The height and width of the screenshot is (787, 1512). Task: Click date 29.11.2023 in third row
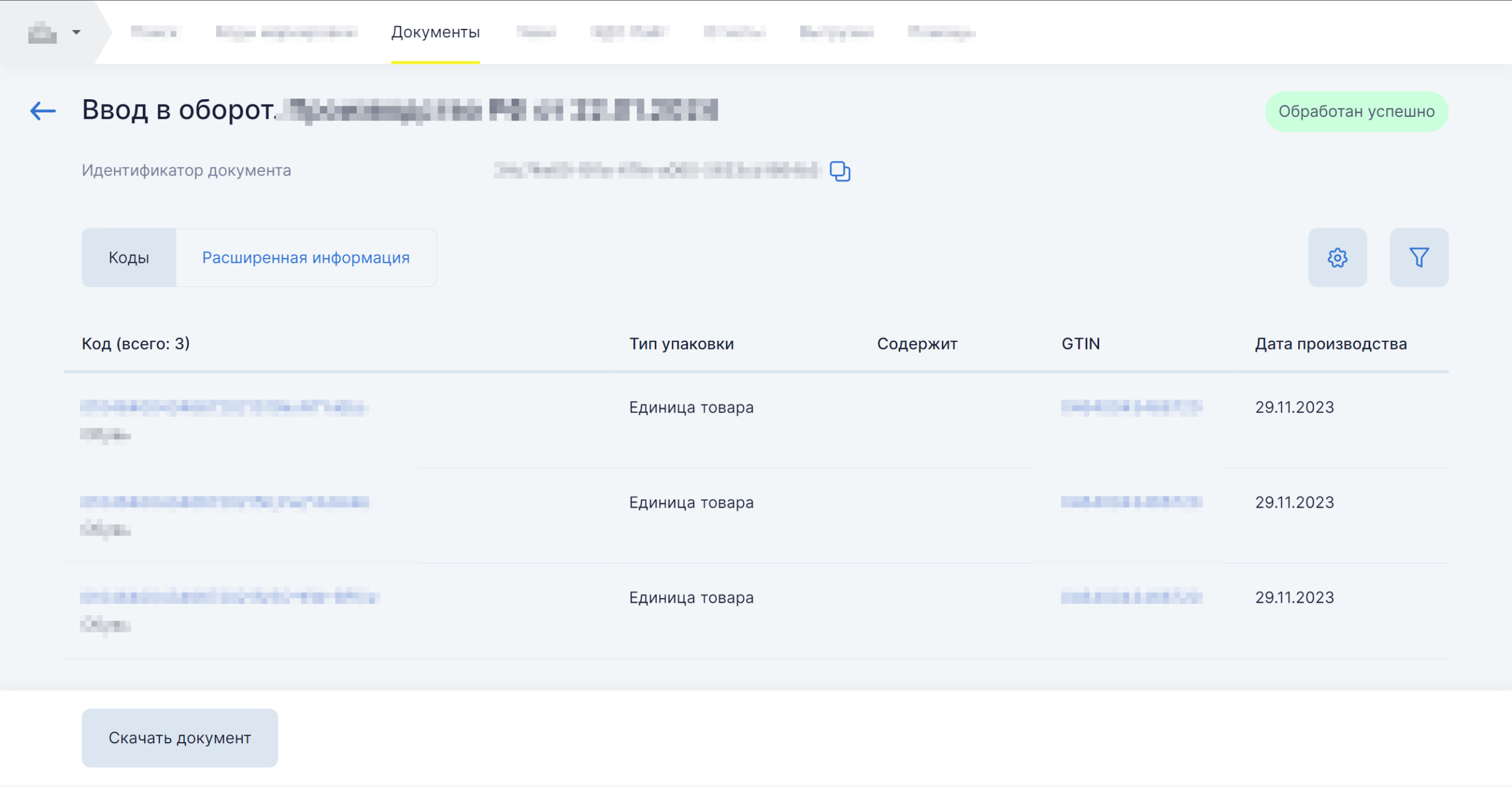pos(1294,597)
